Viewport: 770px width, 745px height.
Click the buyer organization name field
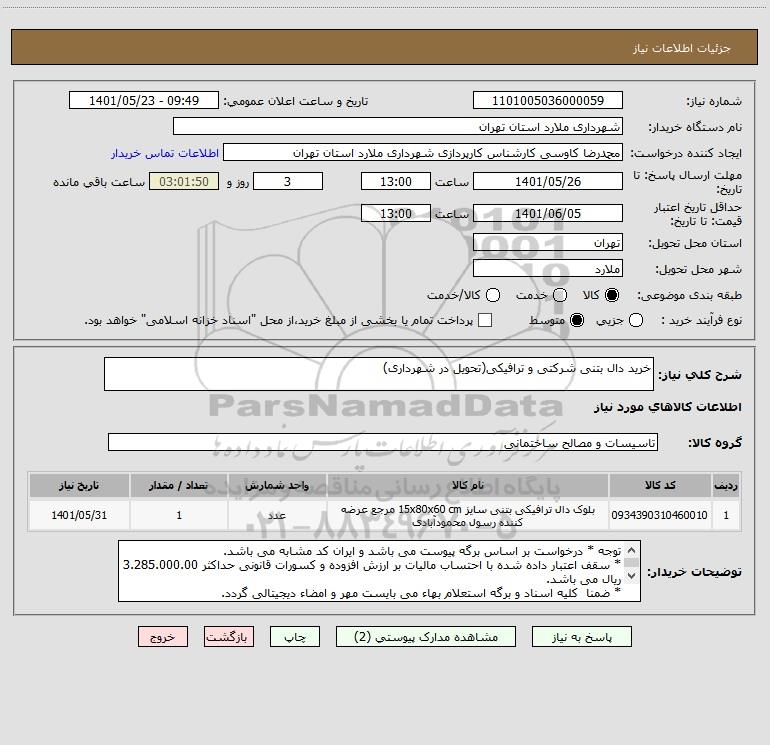tap(398, 126)
